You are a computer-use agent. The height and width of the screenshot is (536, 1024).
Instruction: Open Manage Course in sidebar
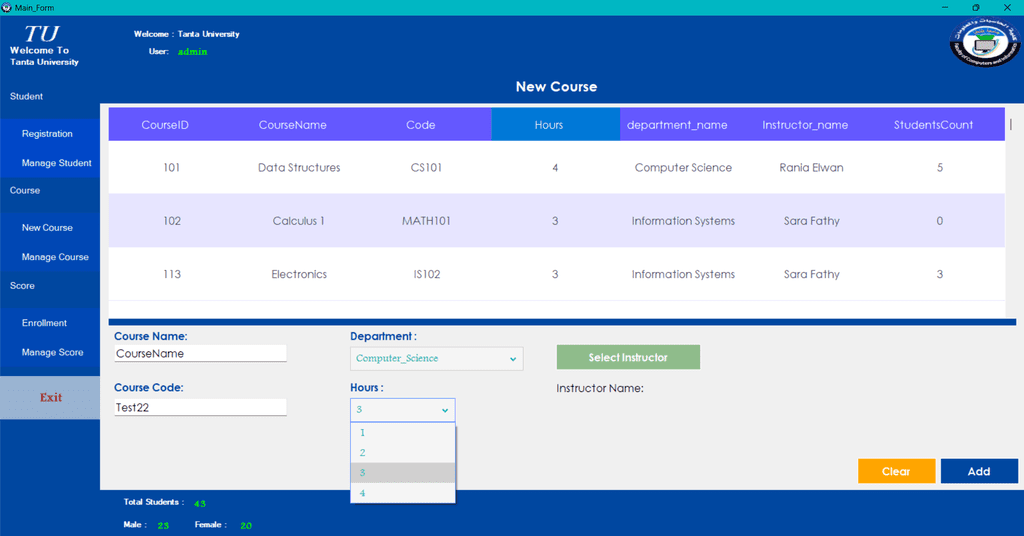55,257
